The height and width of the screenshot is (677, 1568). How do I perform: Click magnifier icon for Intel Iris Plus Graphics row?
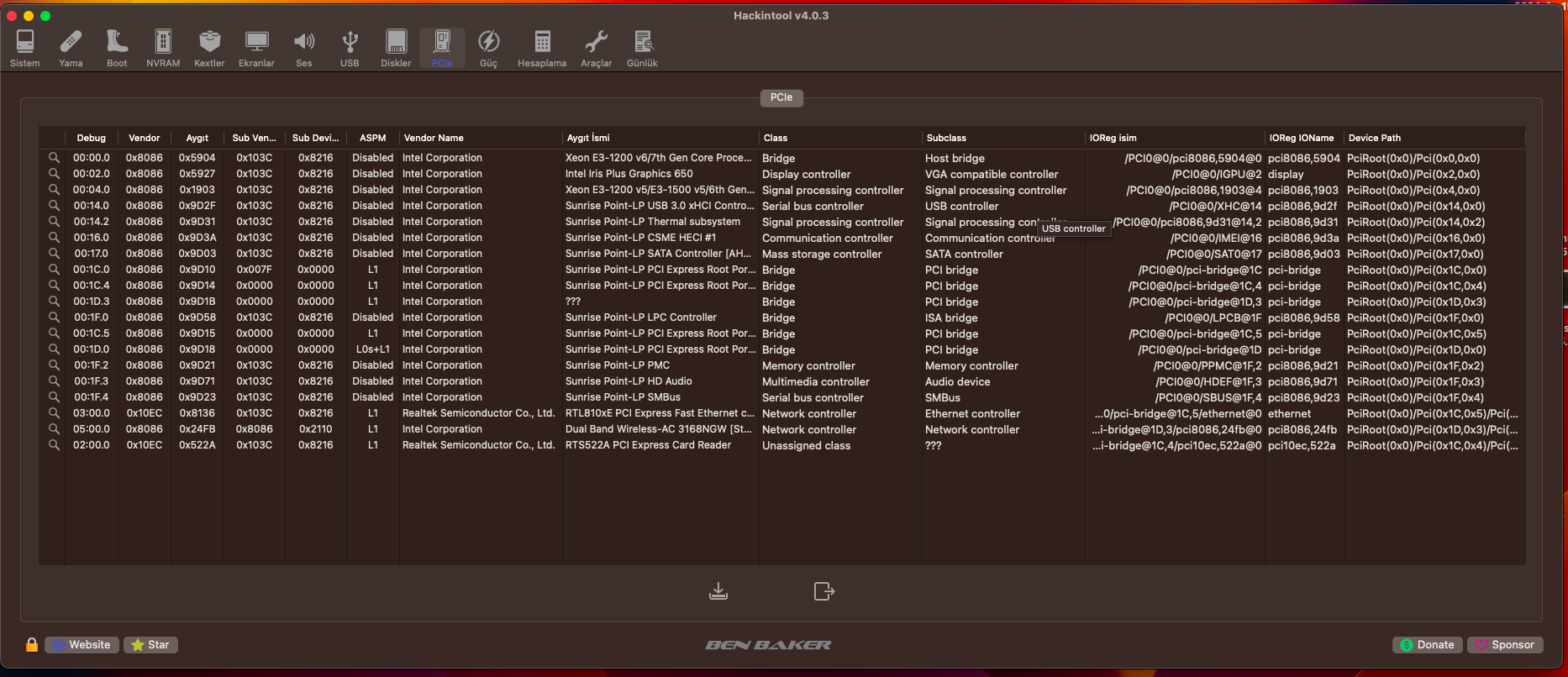click(54, 174)
